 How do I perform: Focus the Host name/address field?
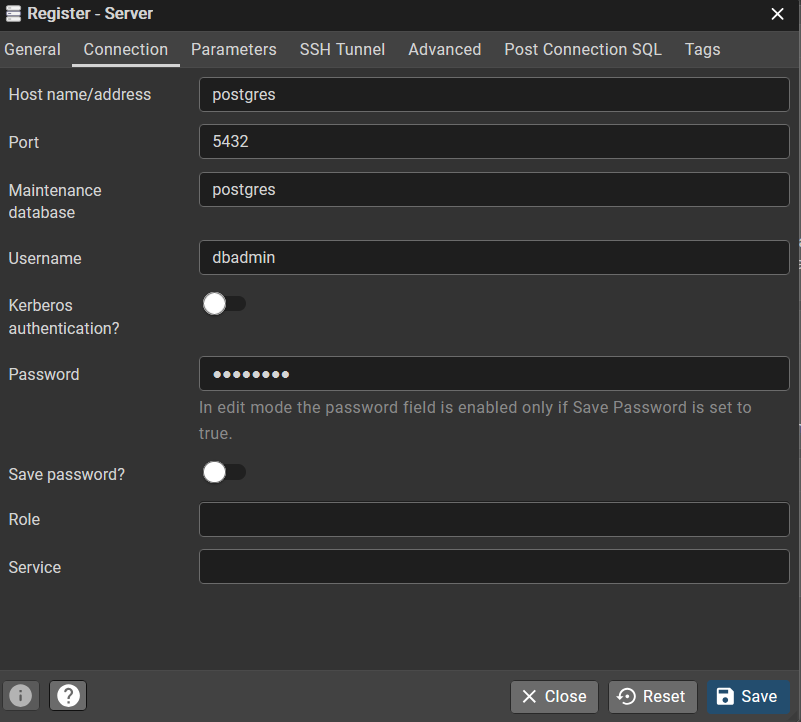tap(494, 95)
